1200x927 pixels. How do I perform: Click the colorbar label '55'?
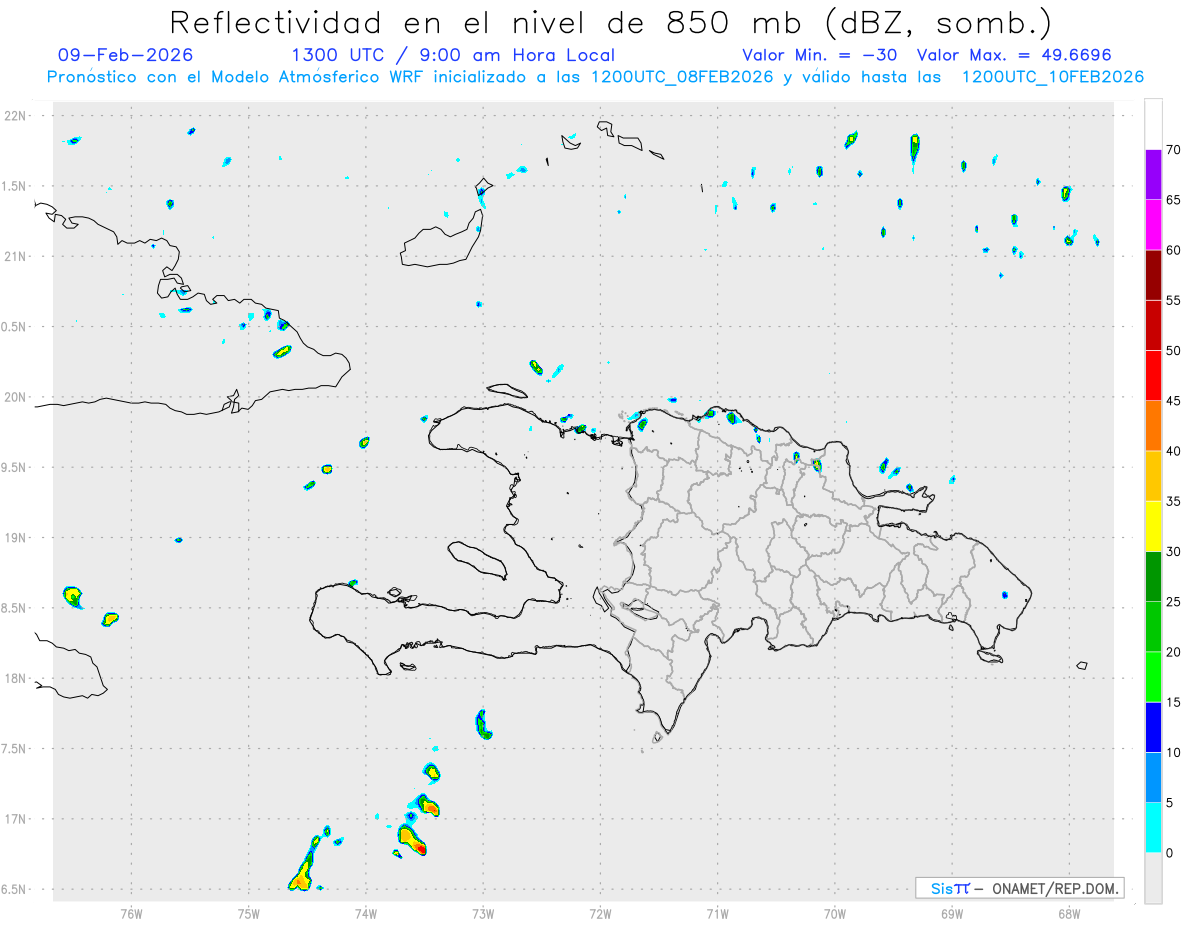point(1174,300)
